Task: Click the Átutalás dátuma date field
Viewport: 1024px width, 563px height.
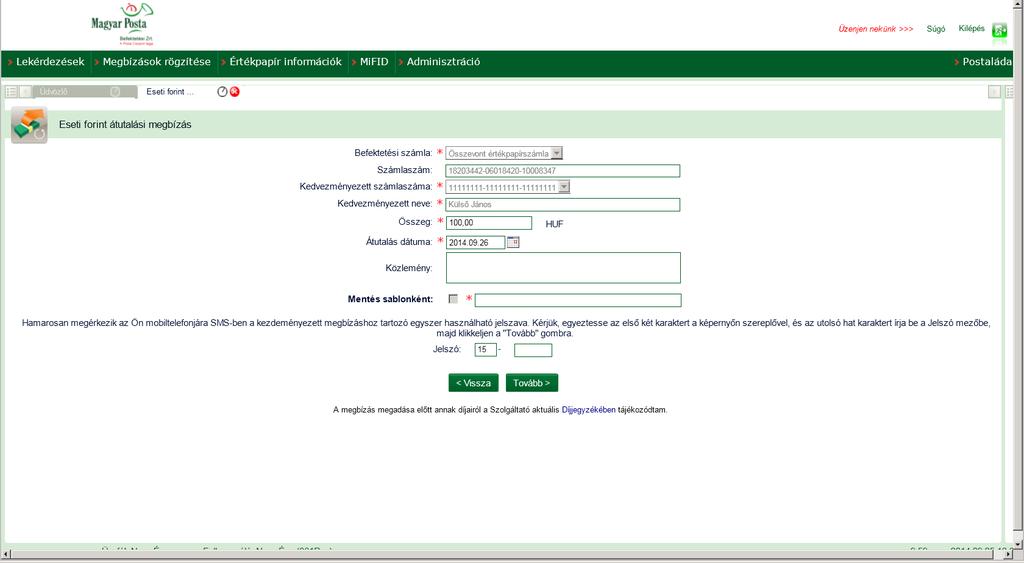Action: (x=475, y=243)
